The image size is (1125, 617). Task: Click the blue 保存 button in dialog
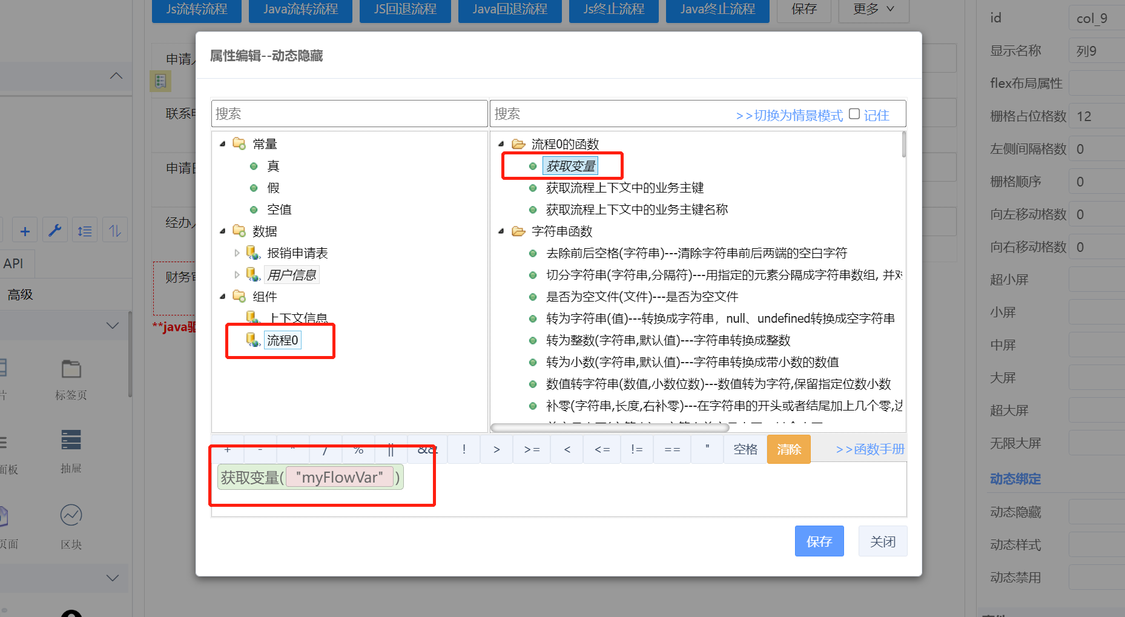(819, 541)
